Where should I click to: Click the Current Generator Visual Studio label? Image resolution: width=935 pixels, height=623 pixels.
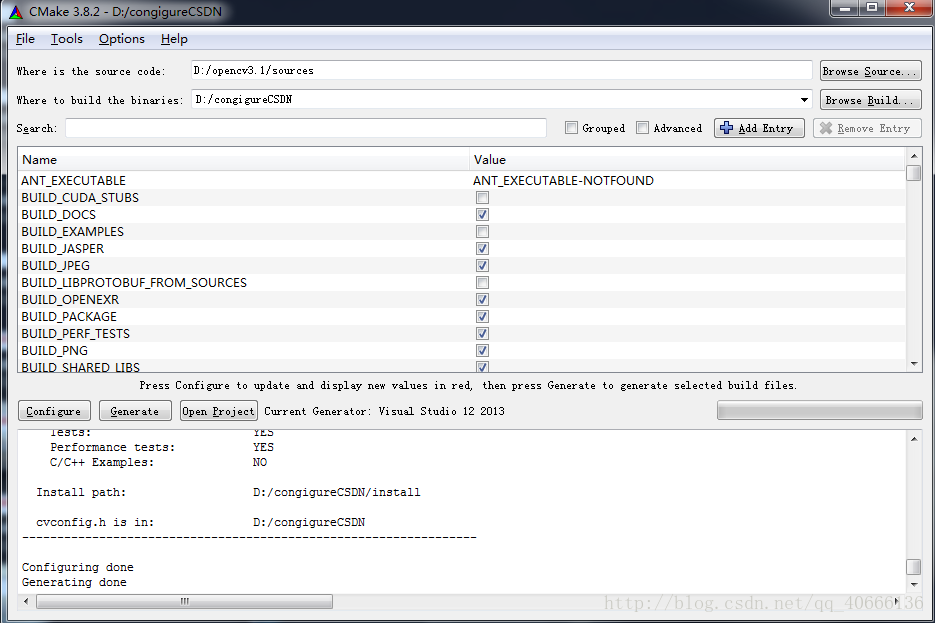click(385, 411)
